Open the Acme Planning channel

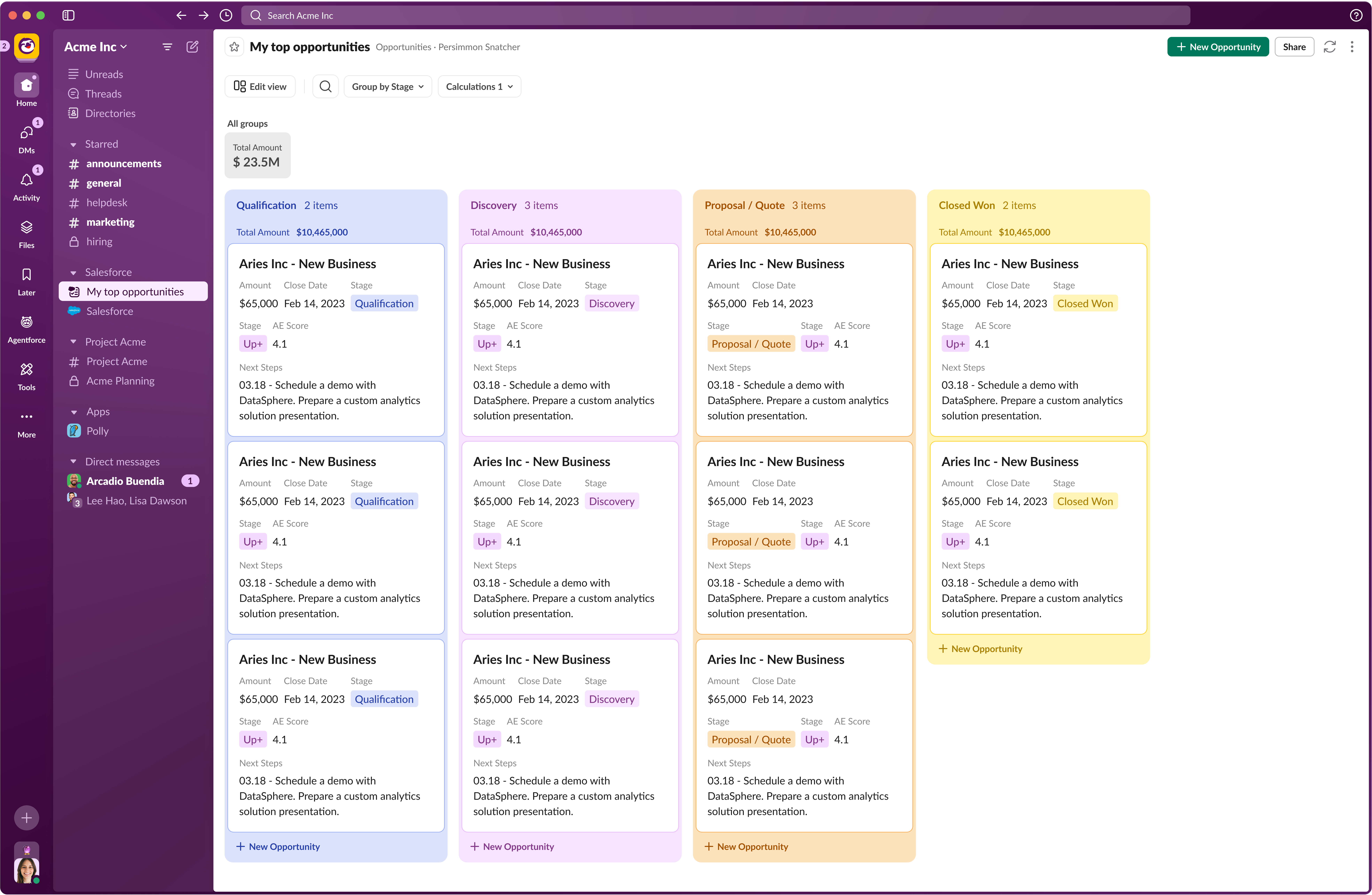tap(133, 381)
